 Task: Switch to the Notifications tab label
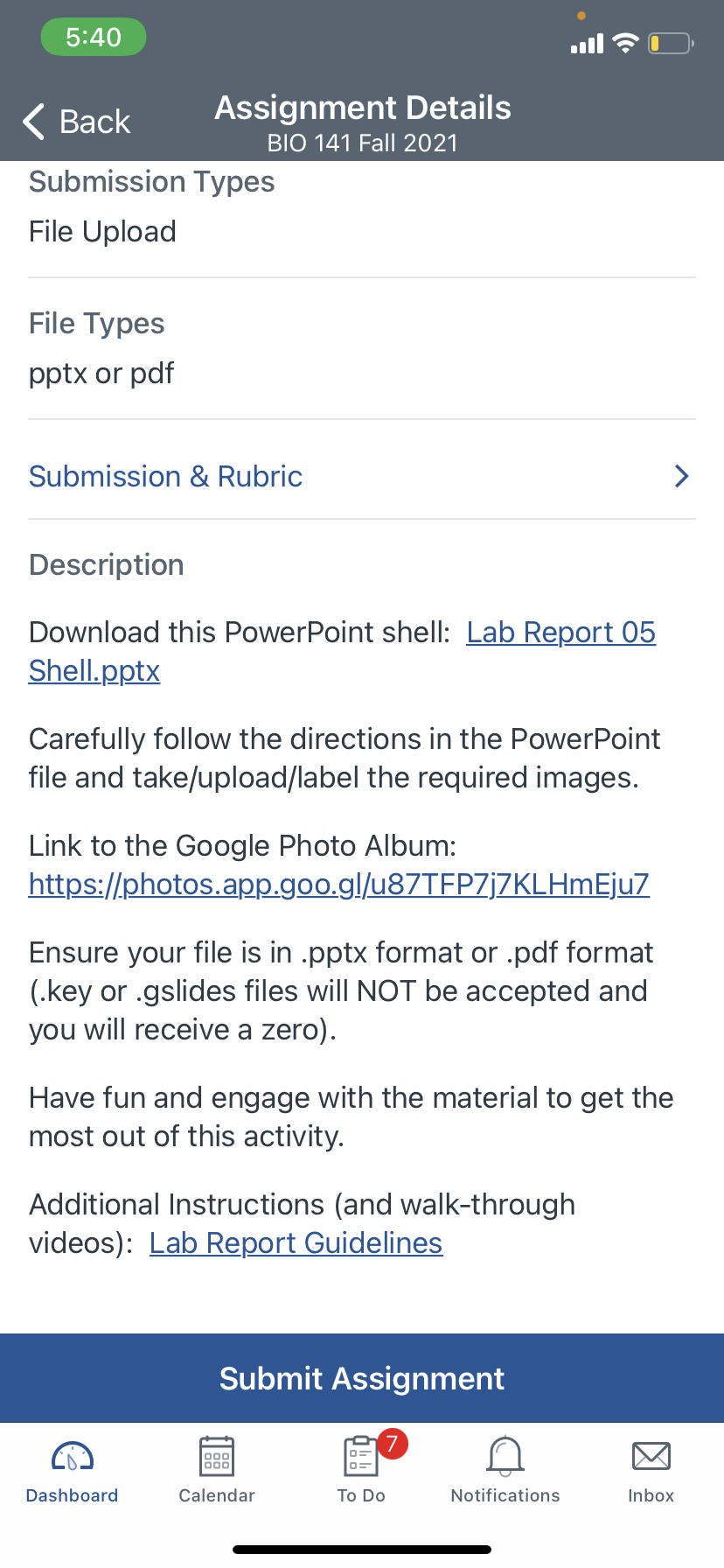[505, 1495]
